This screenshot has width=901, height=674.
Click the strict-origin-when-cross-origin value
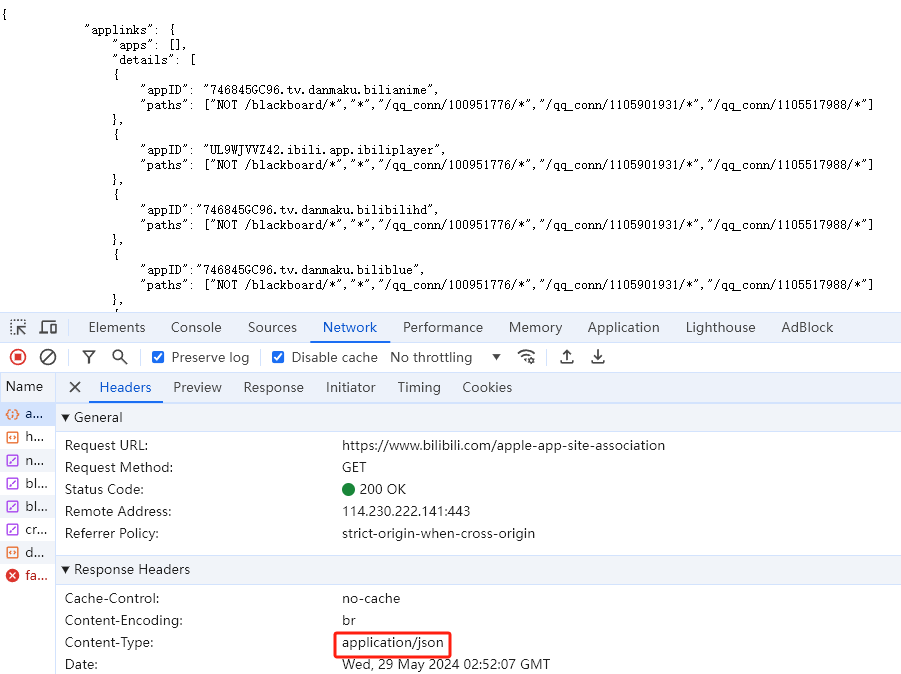pos(438,533)
